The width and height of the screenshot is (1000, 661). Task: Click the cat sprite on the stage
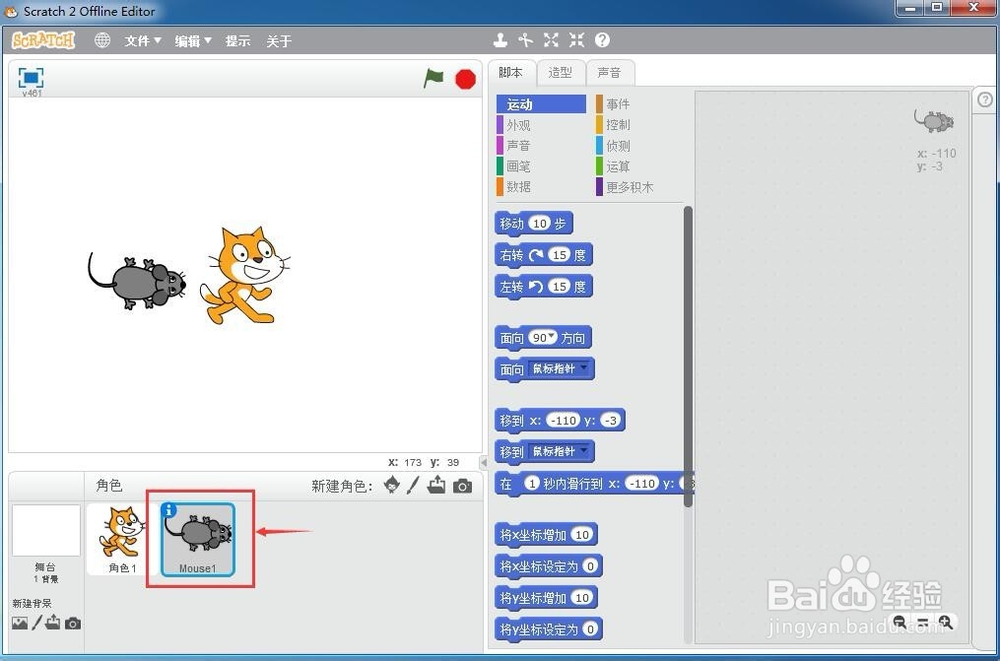246,275
